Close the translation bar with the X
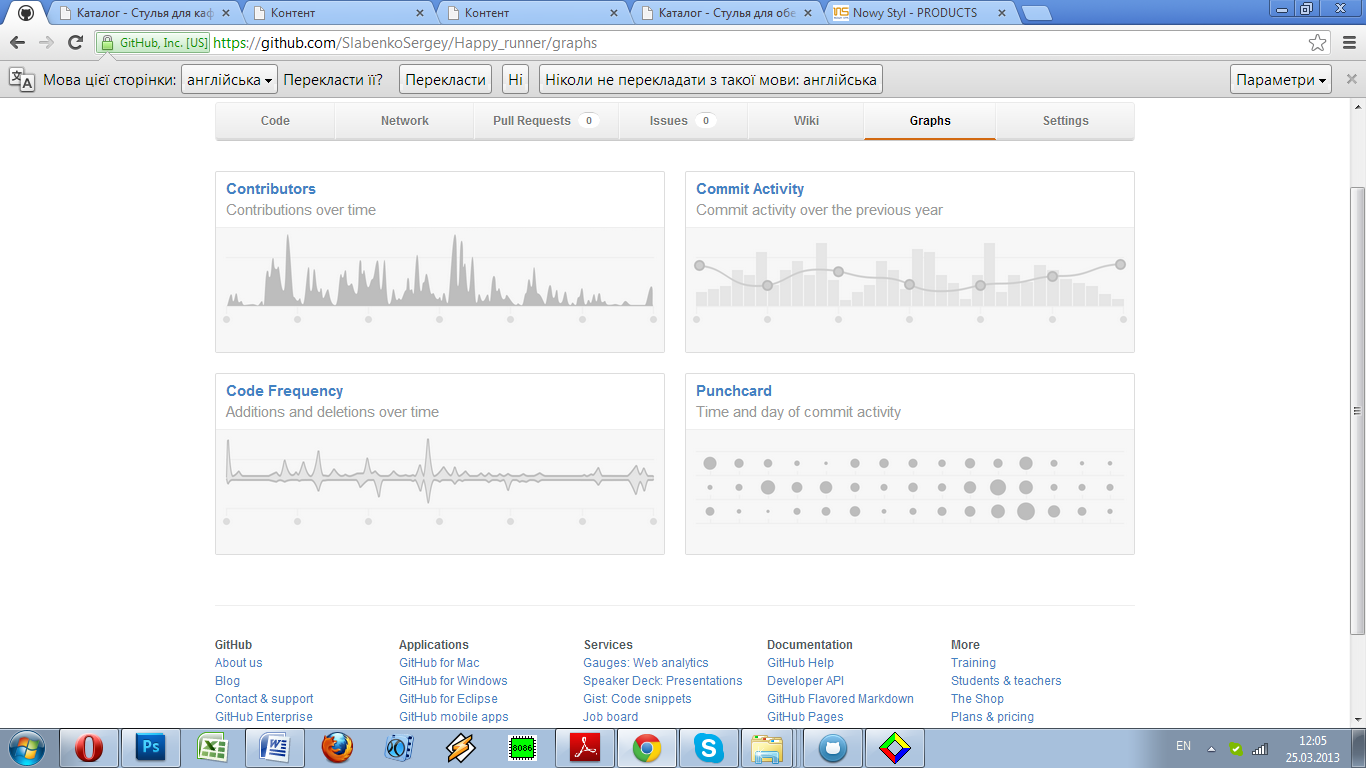Image resolution: width=1366 pixels, height=768 pixels. click(1351, 80)
